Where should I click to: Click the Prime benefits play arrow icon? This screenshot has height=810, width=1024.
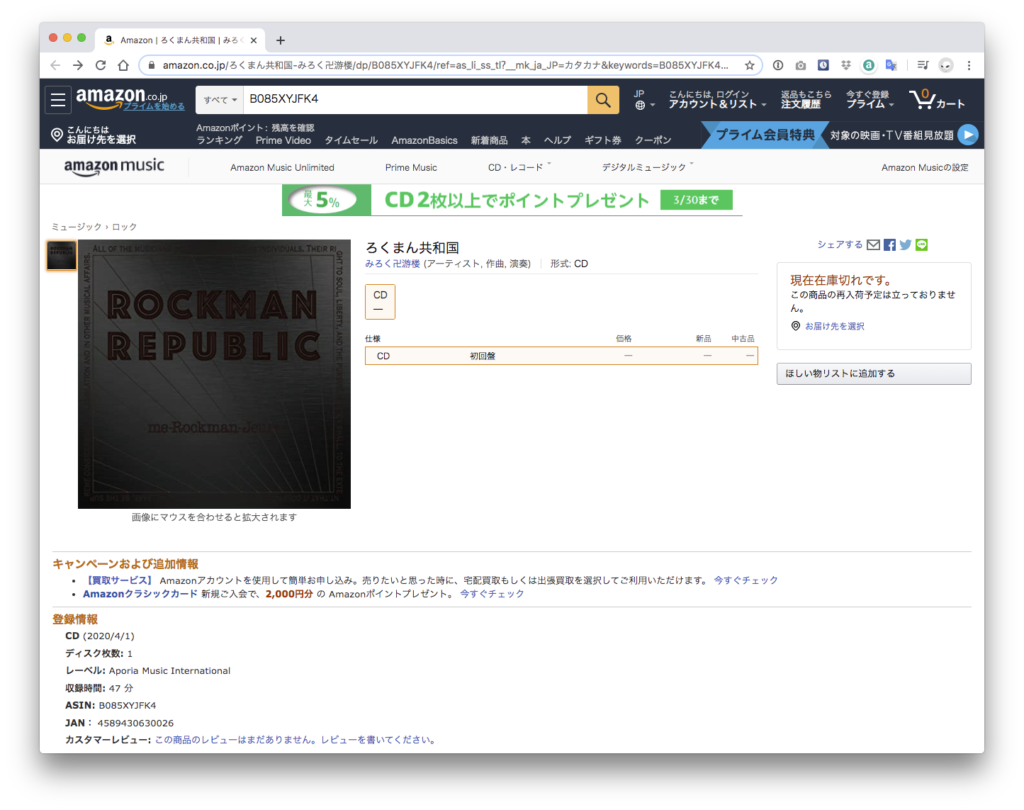pos(968,135)
